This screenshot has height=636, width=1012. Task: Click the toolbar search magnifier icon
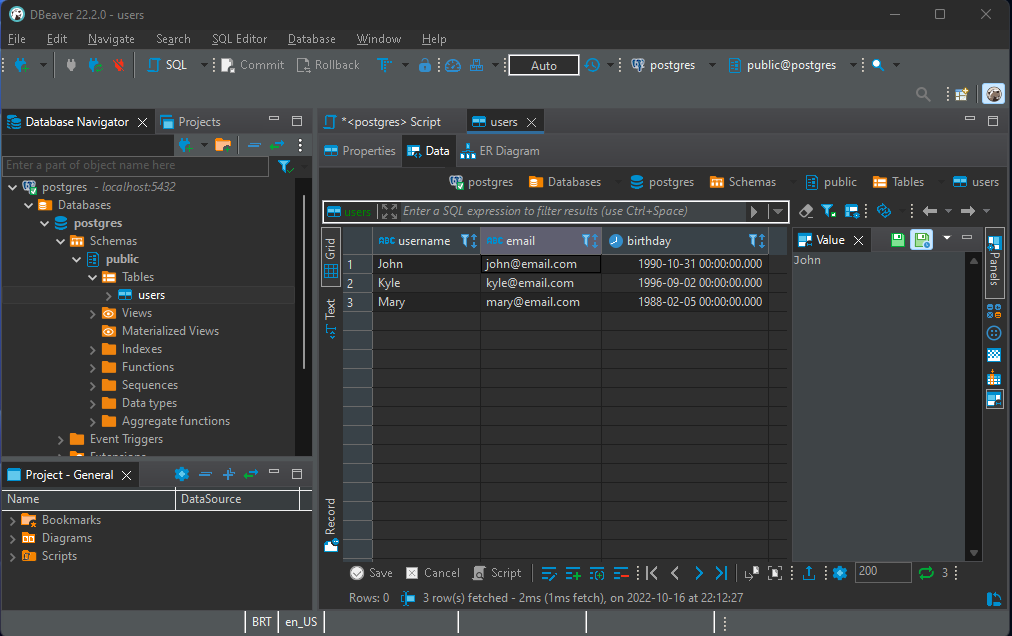point(878,65)
